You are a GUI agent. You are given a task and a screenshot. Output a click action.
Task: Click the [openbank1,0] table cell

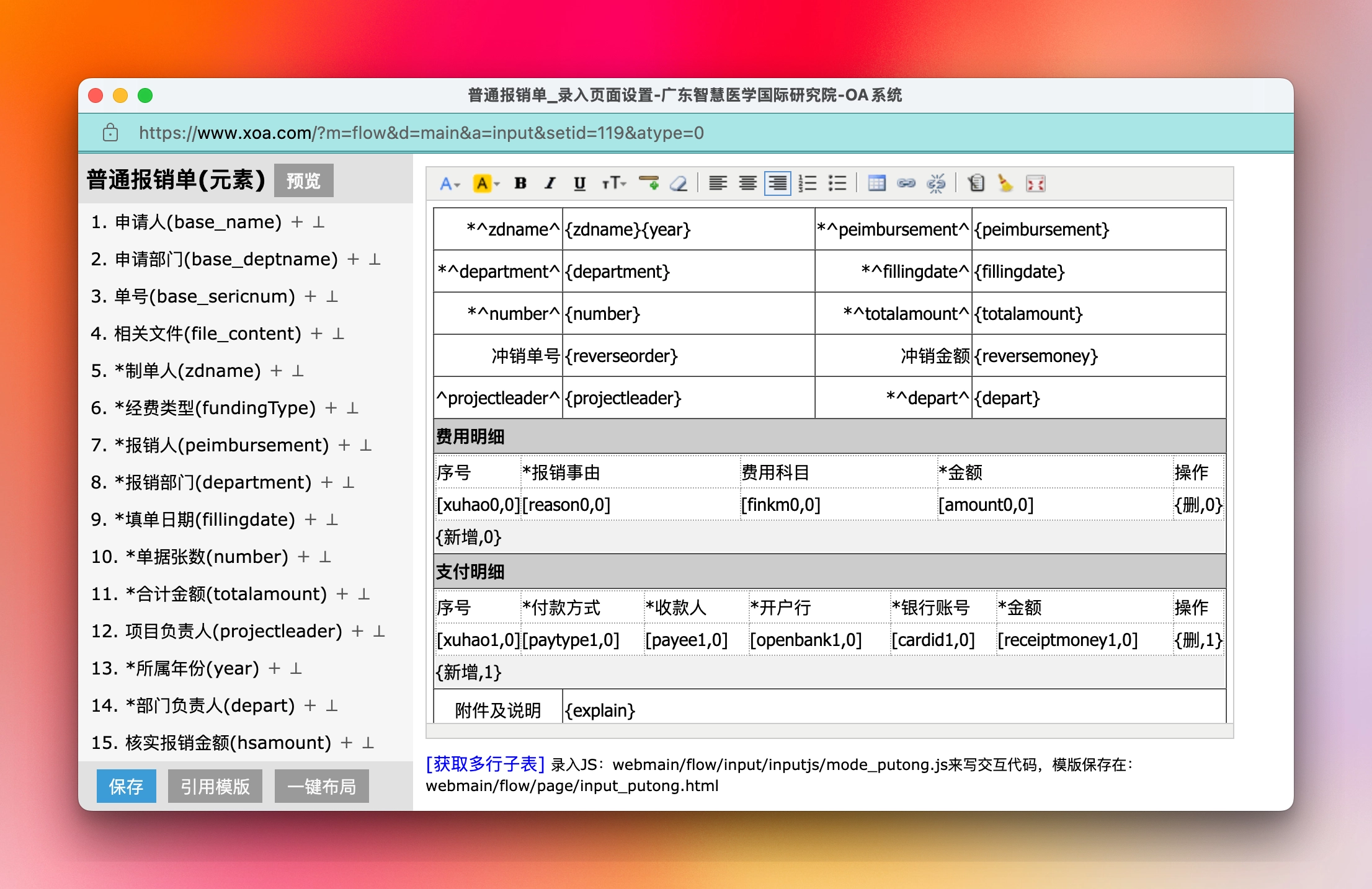pos(819,640)
